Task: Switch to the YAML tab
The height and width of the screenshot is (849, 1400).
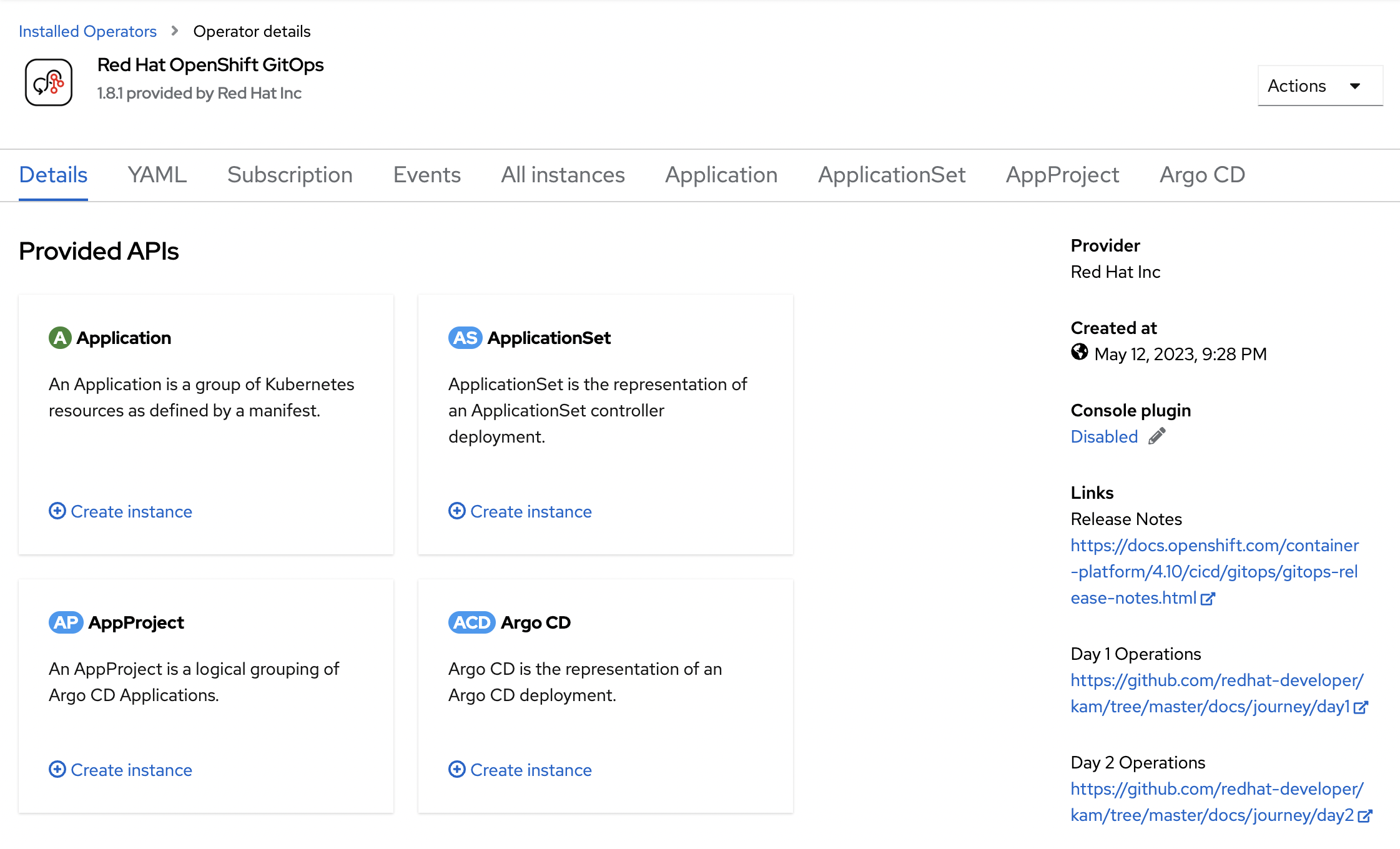Action: (157, 175)
